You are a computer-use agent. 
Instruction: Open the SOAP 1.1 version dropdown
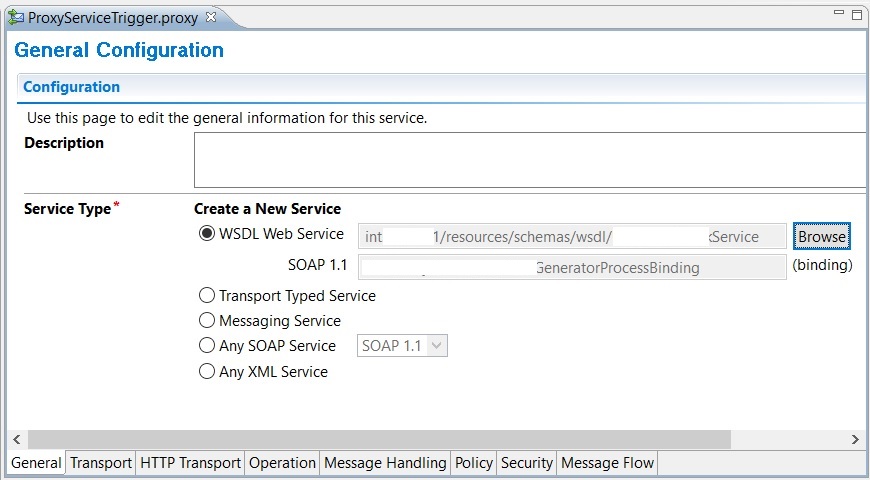point(402,346)
